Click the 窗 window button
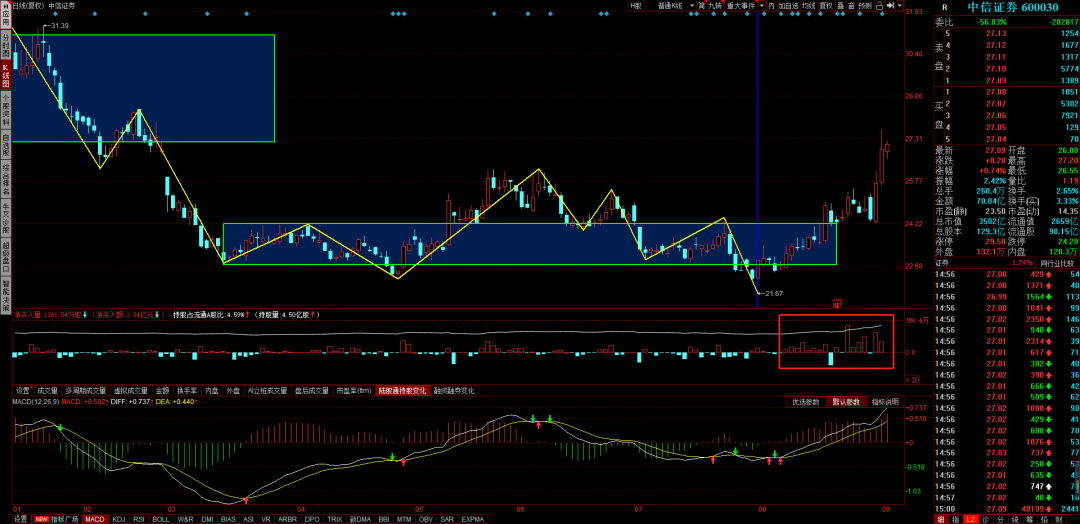Viewport: 1080px width, 524px height. click(851, 6)
